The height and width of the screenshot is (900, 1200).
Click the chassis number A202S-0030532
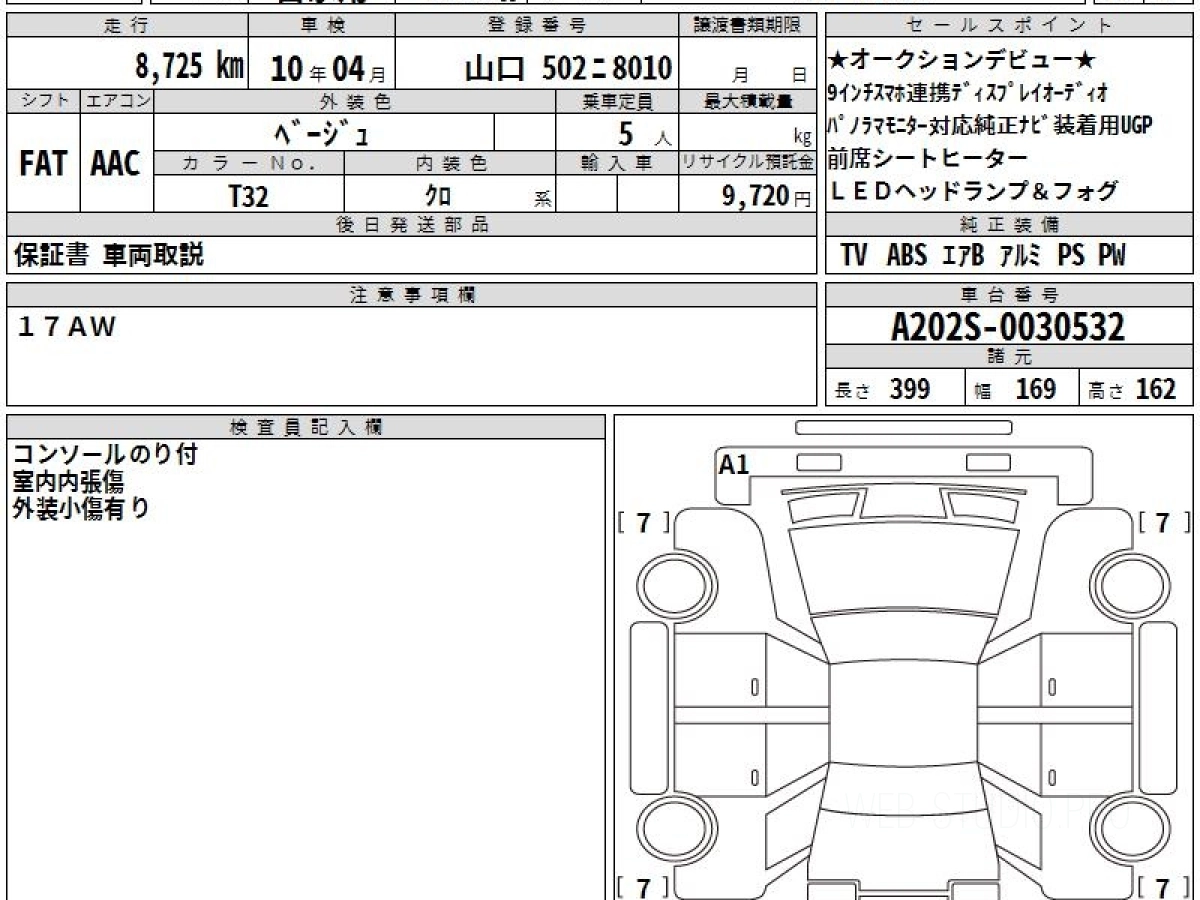1008,327
